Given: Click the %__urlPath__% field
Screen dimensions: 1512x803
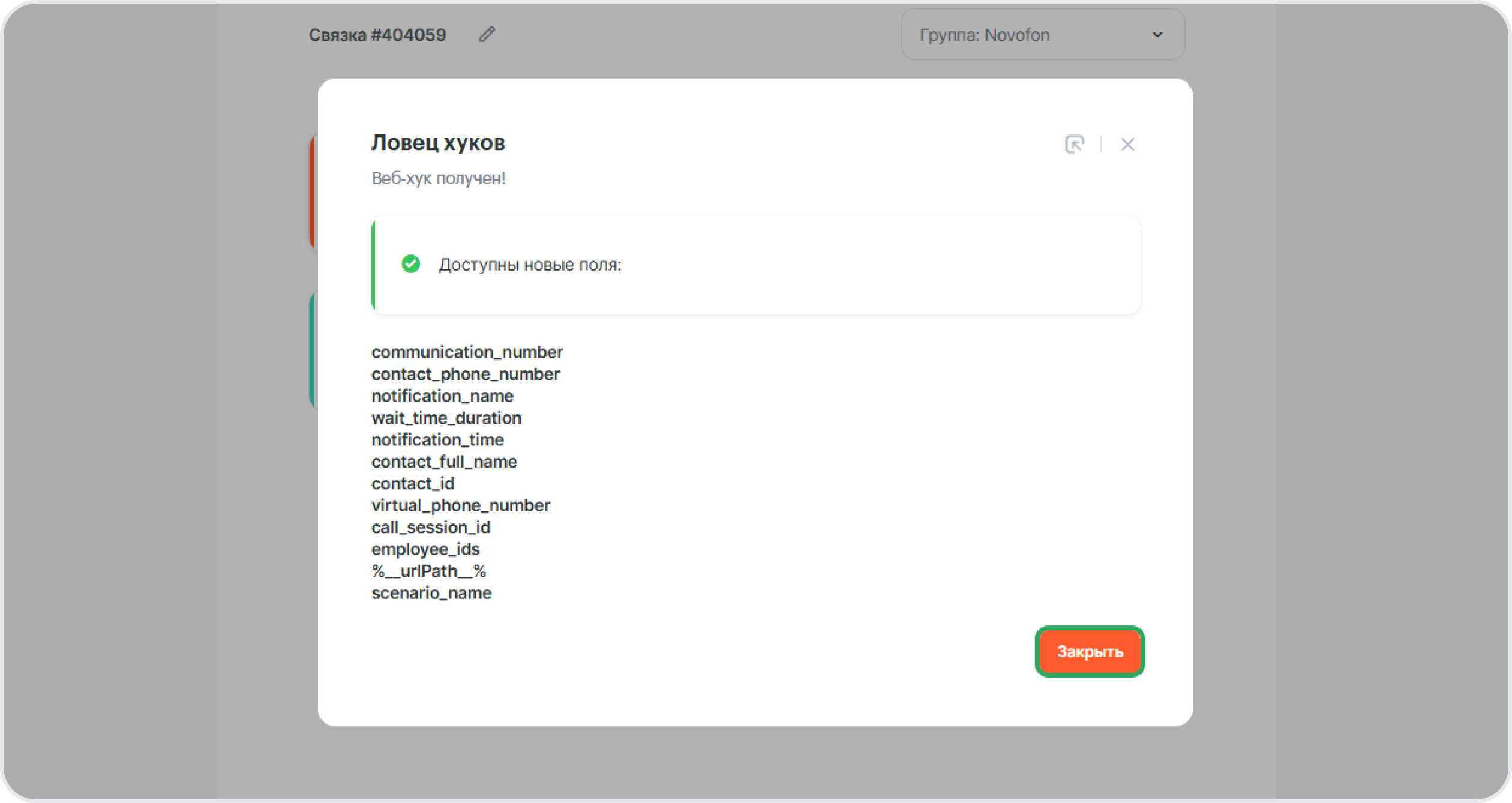Looking at the screenshot, I should pyautogui.click(x=428, y=571).
